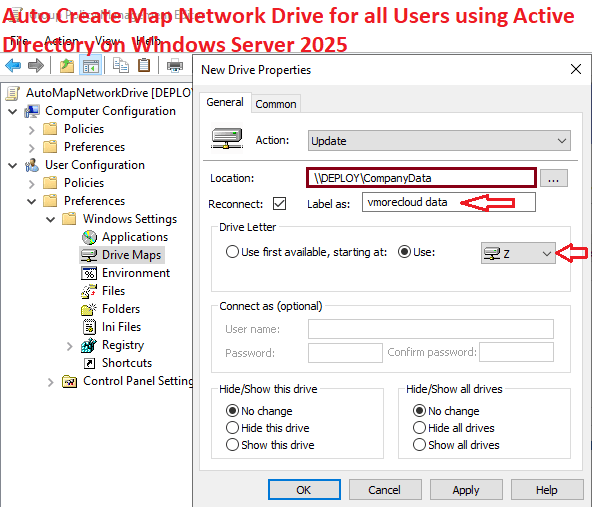
Task: Expand the Registry tree node
Action: coord(69,346)
